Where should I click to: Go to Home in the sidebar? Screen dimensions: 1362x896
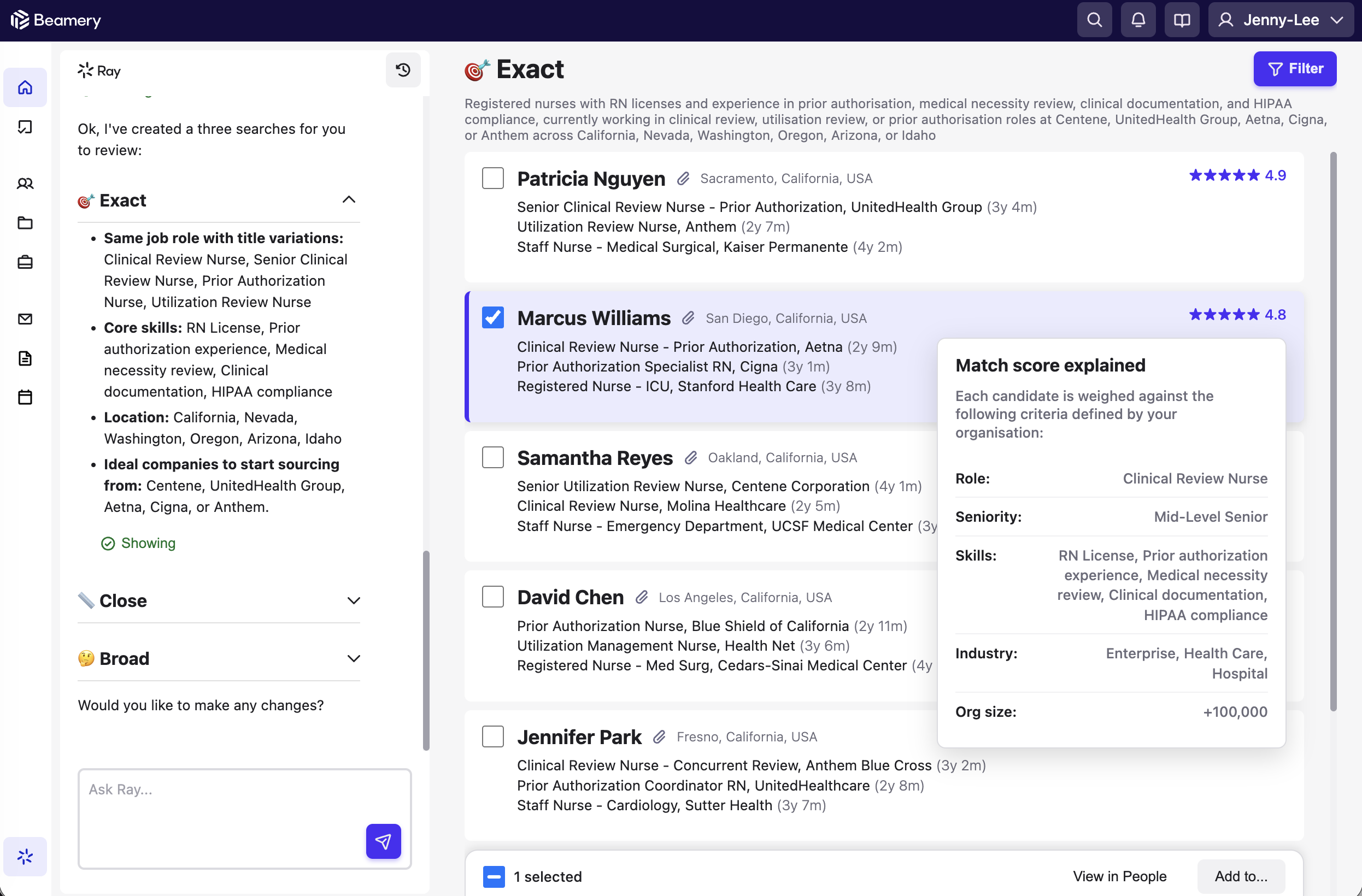pos(25,87)
